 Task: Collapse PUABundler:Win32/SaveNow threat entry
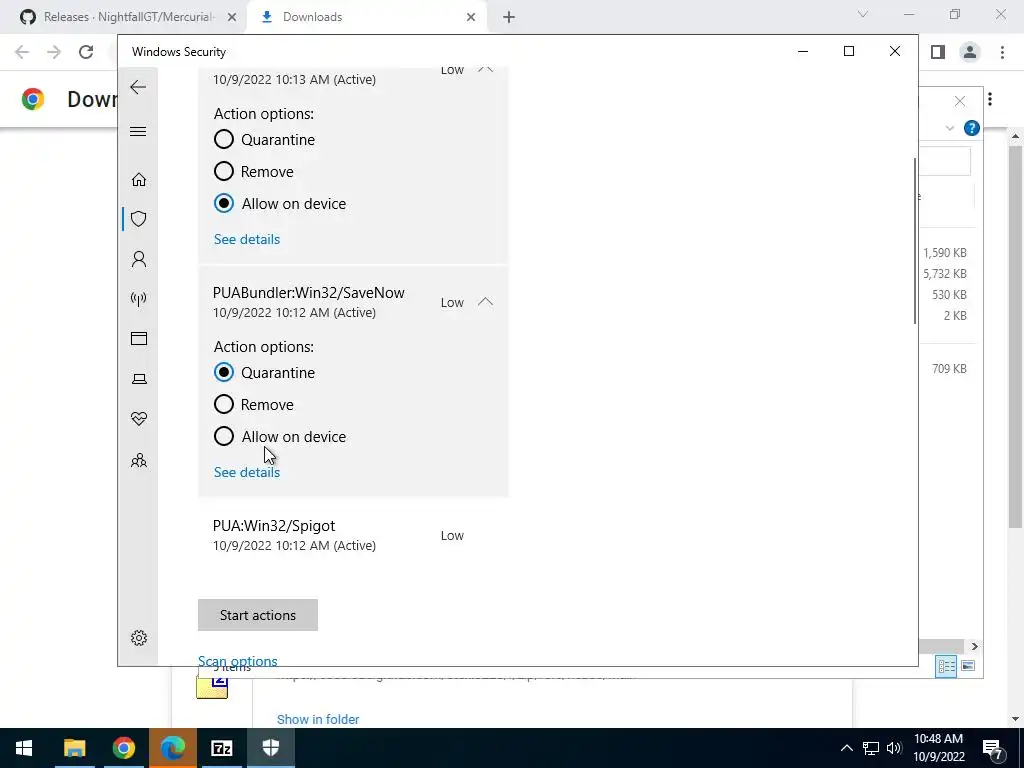485,302
